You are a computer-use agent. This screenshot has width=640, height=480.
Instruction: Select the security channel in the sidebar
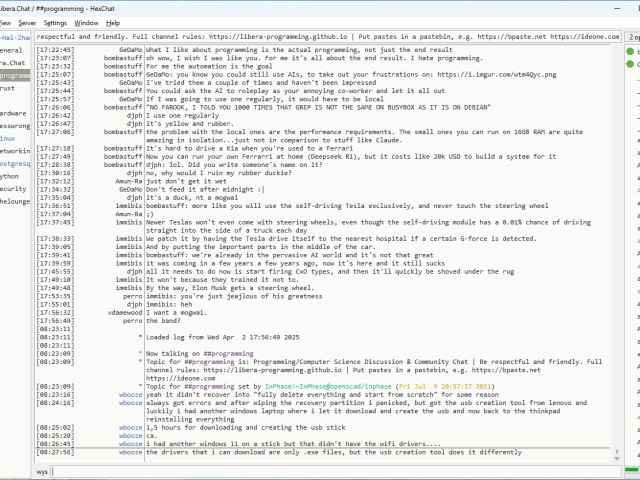(x=13, y=188)
